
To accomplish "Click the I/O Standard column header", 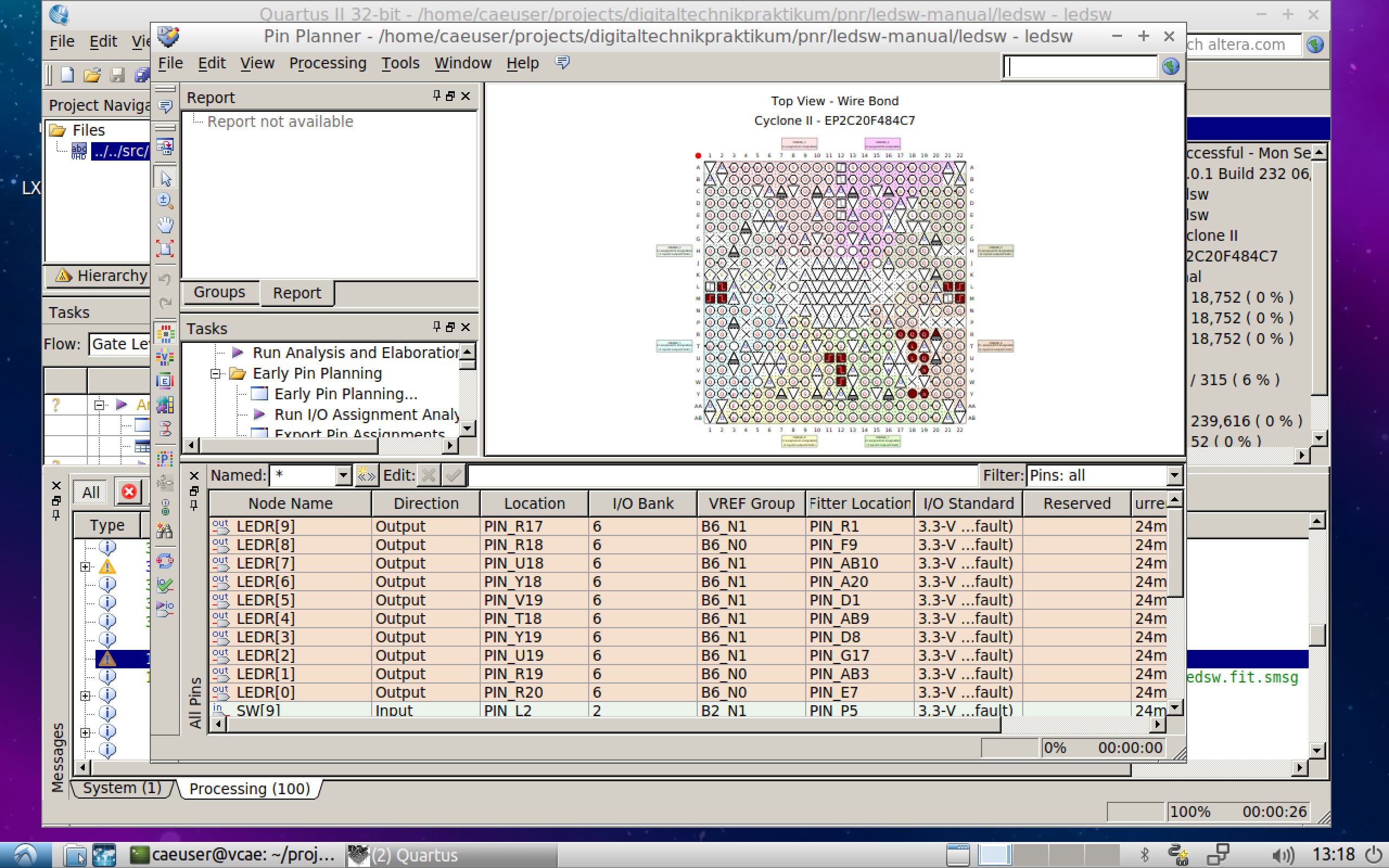I will tap(969, 503).
